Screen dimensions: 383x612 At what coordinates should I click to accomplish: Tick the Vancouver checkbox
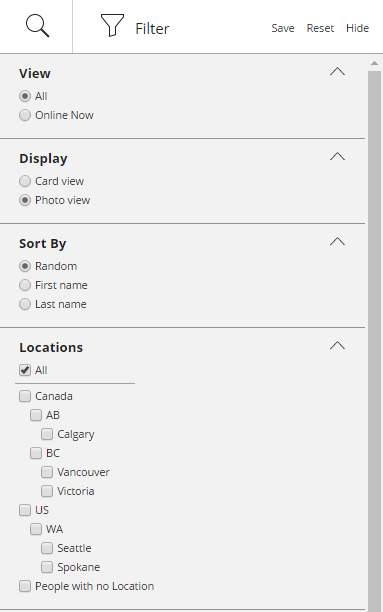tap(47, 472)
